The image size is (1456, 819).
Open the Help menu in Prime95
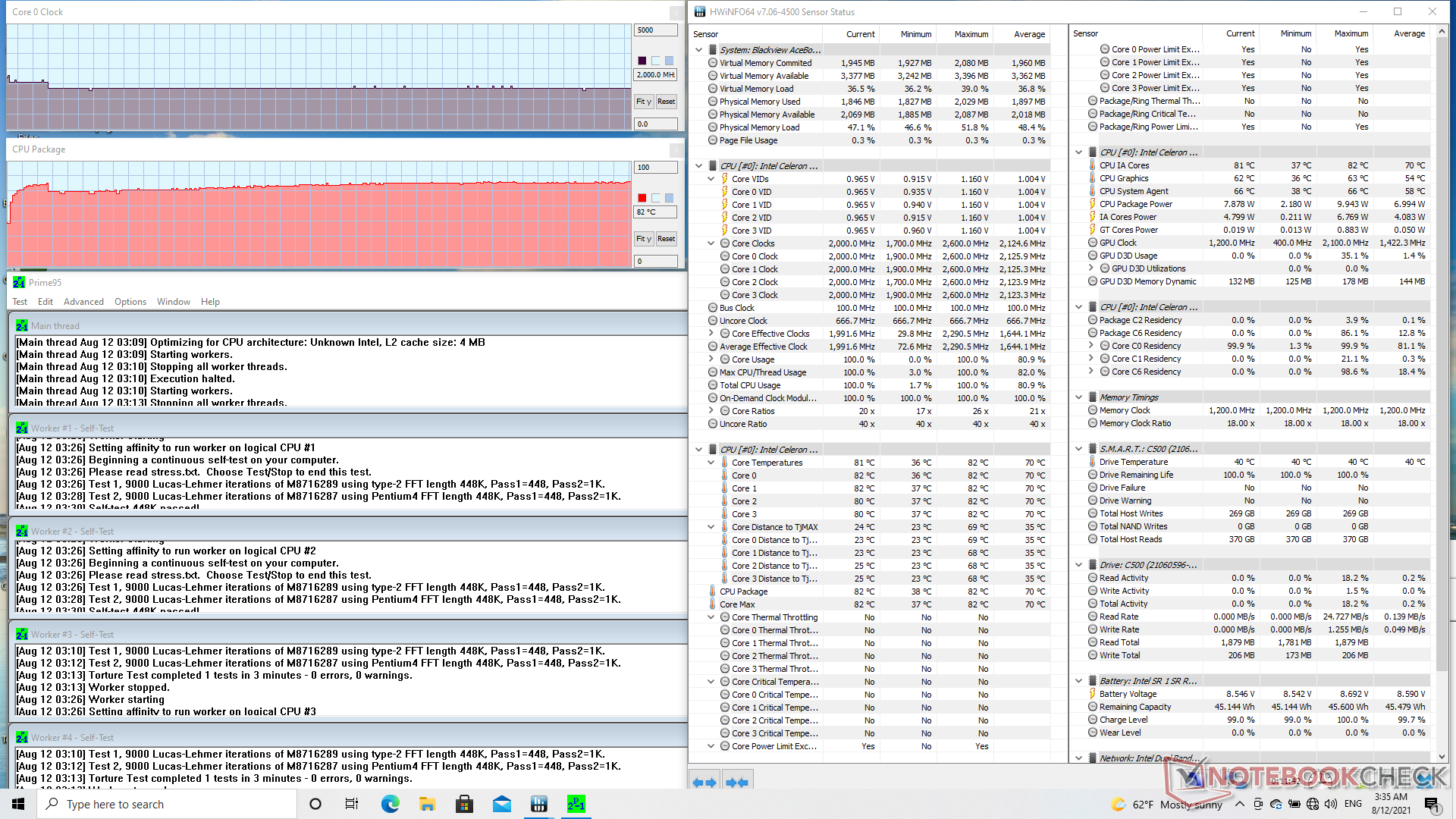tap(210, 302)
